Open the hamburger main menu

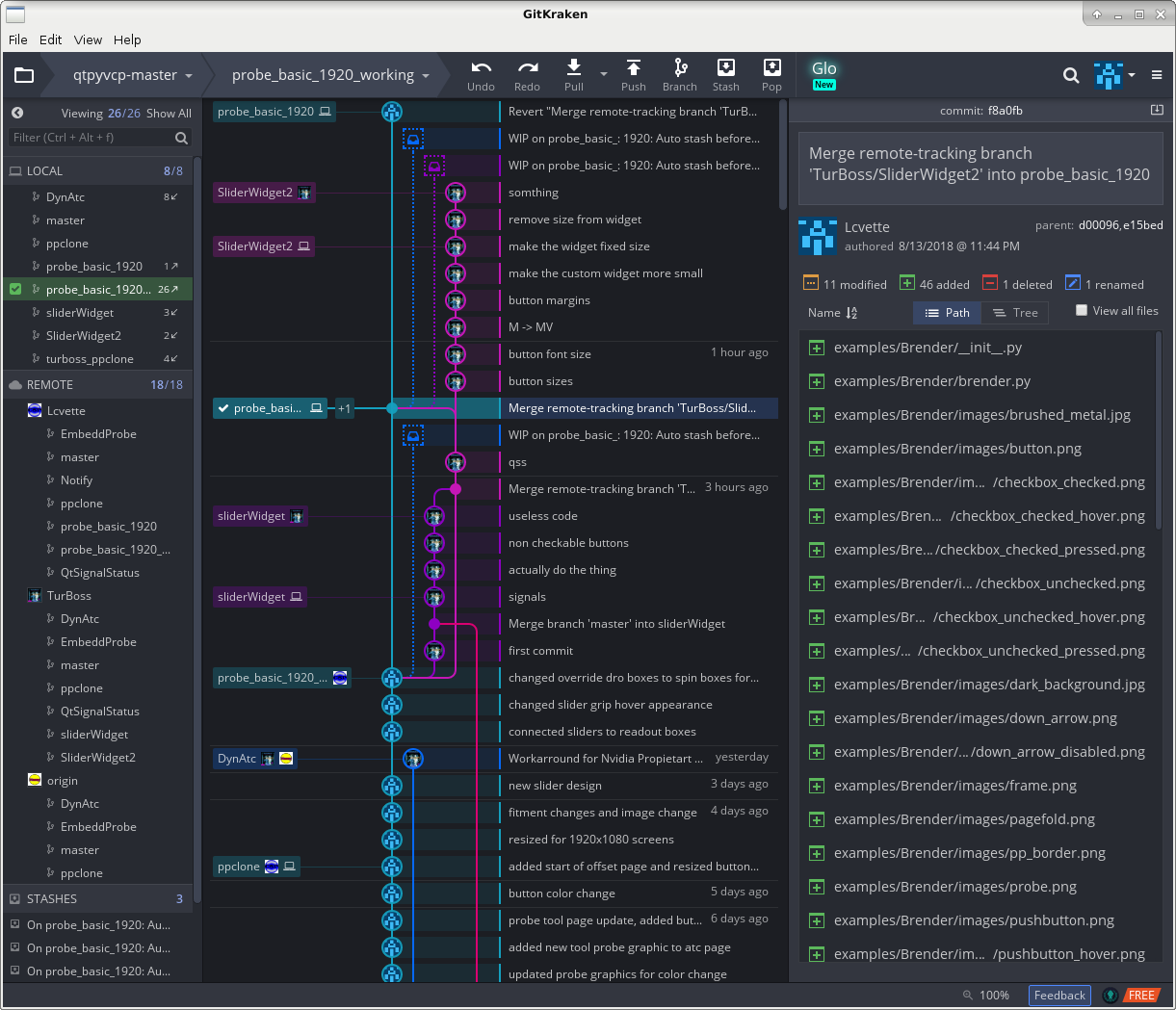(x=1157, y=75)
